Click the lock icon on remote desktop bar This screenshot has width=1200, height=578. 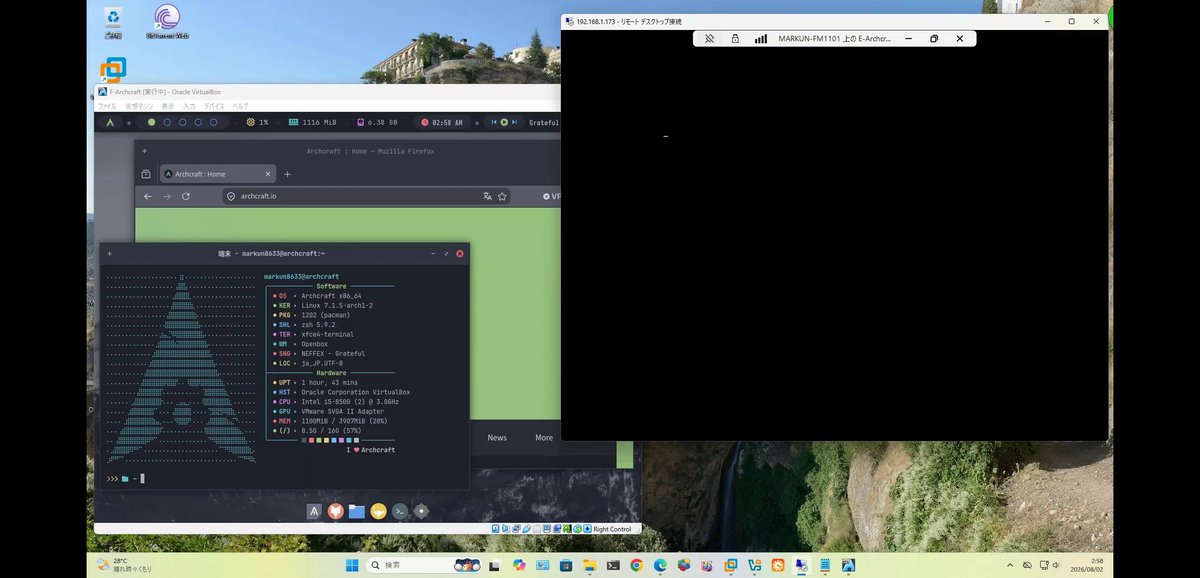click(x=735, y=39)
